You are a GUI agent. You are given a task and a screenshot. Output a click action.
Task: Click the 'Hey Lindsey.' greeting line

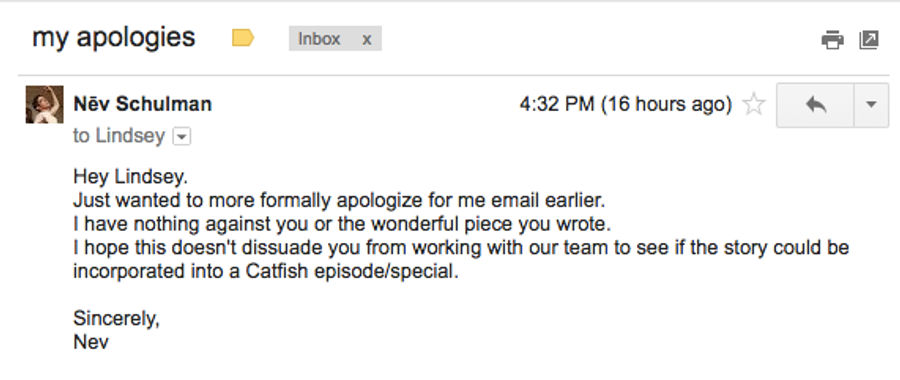(x=130, y=179)
